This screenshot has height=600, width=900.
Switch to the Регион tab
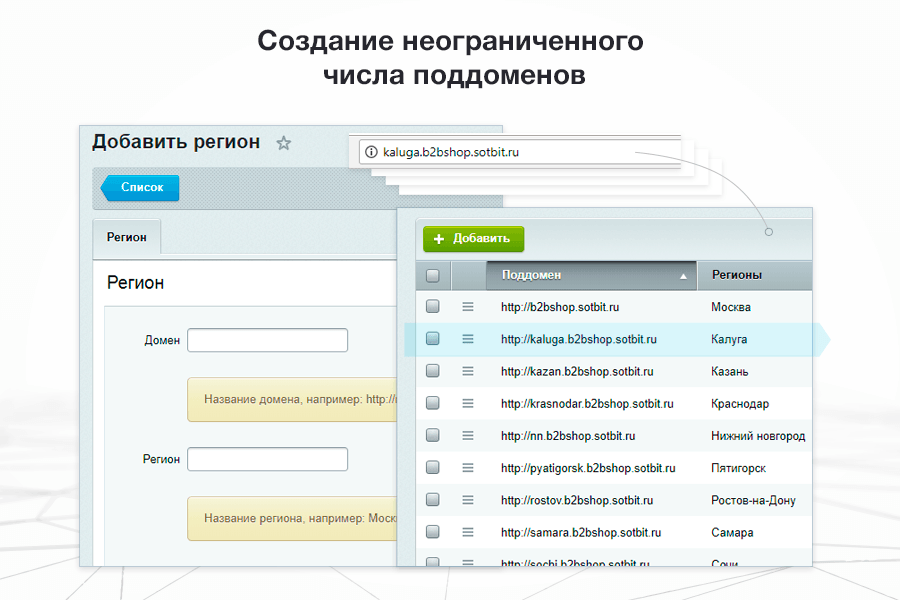(127, 237)
